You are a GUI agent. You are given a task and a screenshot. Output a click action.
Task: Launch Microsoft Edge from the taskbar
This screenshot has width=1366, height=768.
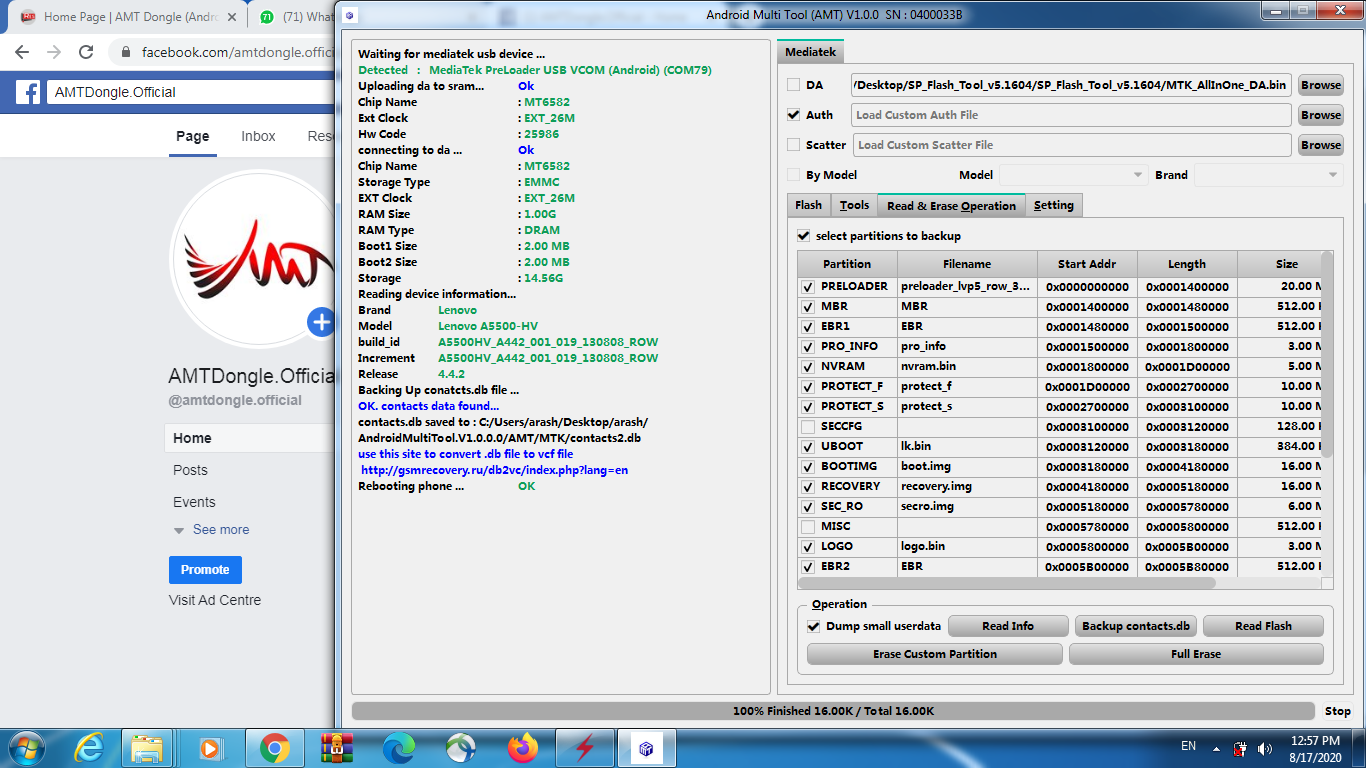399,747
